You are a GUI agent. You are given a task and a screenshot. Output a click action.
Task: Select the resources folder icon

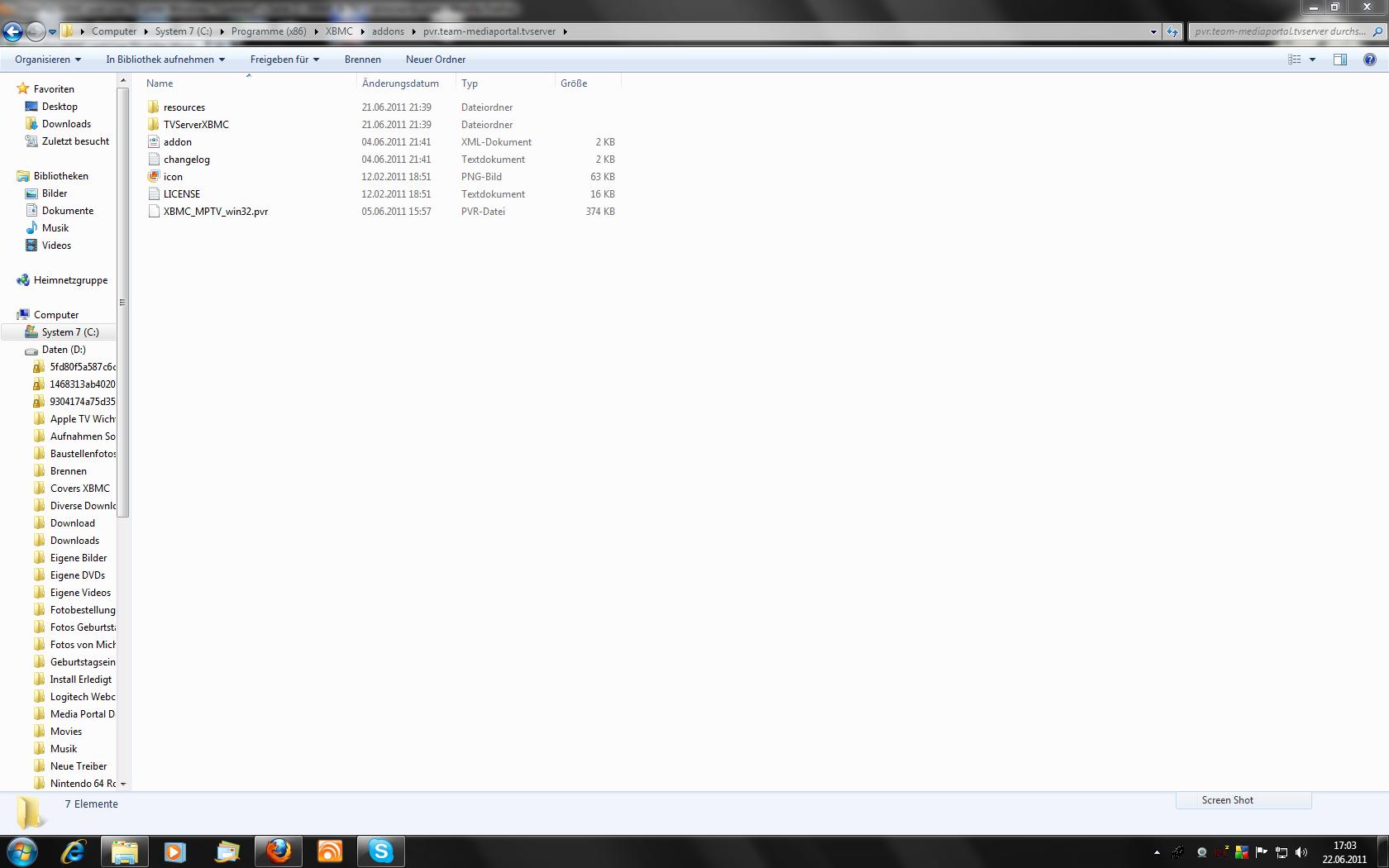[154, 107]
